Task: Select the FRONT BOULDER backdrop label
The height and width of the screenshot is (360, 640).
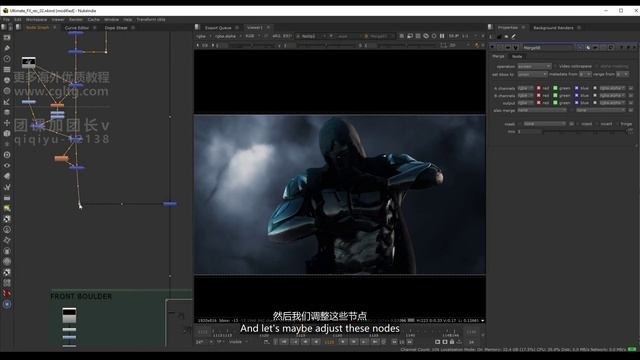Action: (81, 296)
